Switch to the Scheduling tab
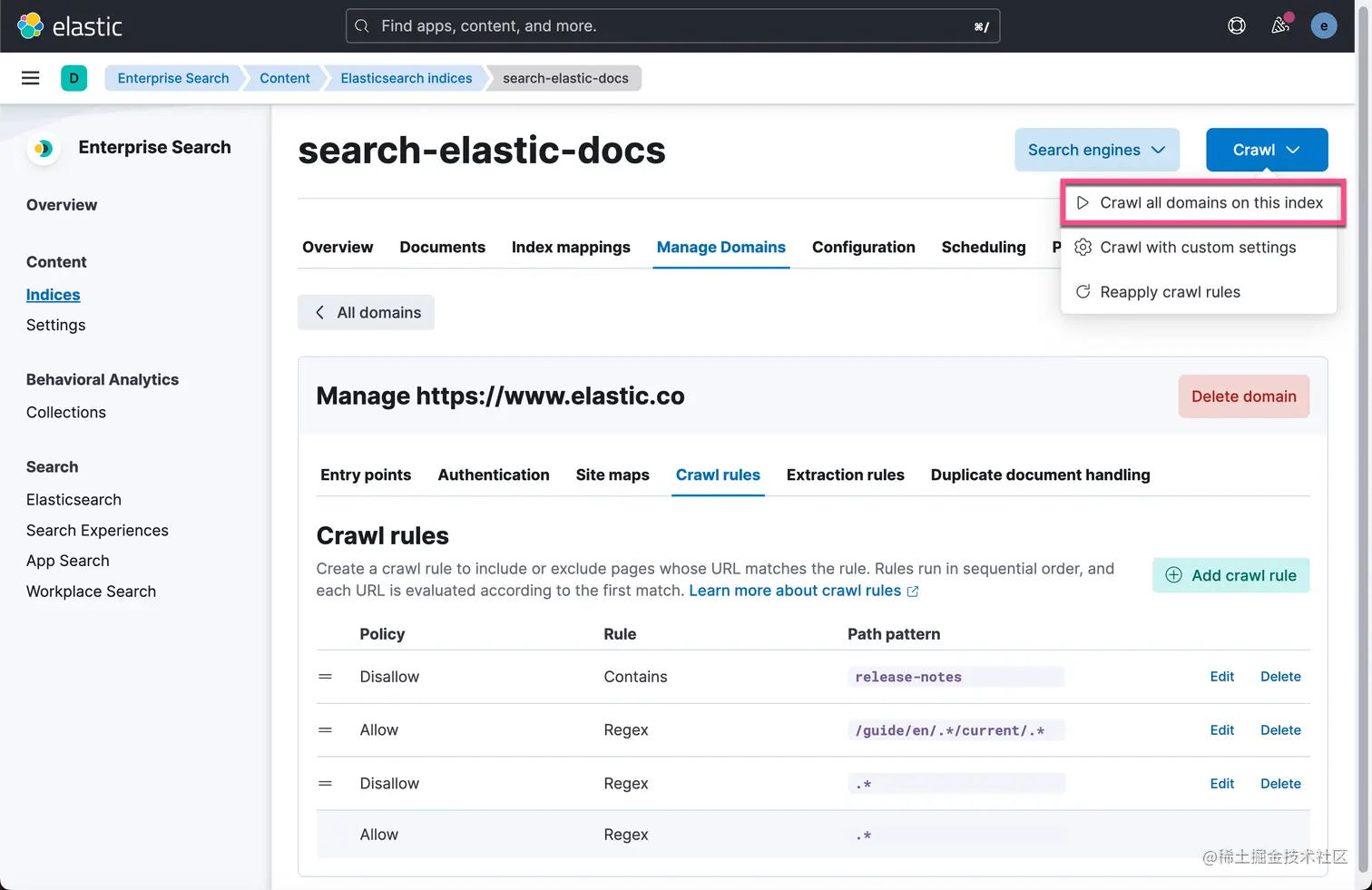The height and width of the screenshot is (890, 1372). [984, 248]
